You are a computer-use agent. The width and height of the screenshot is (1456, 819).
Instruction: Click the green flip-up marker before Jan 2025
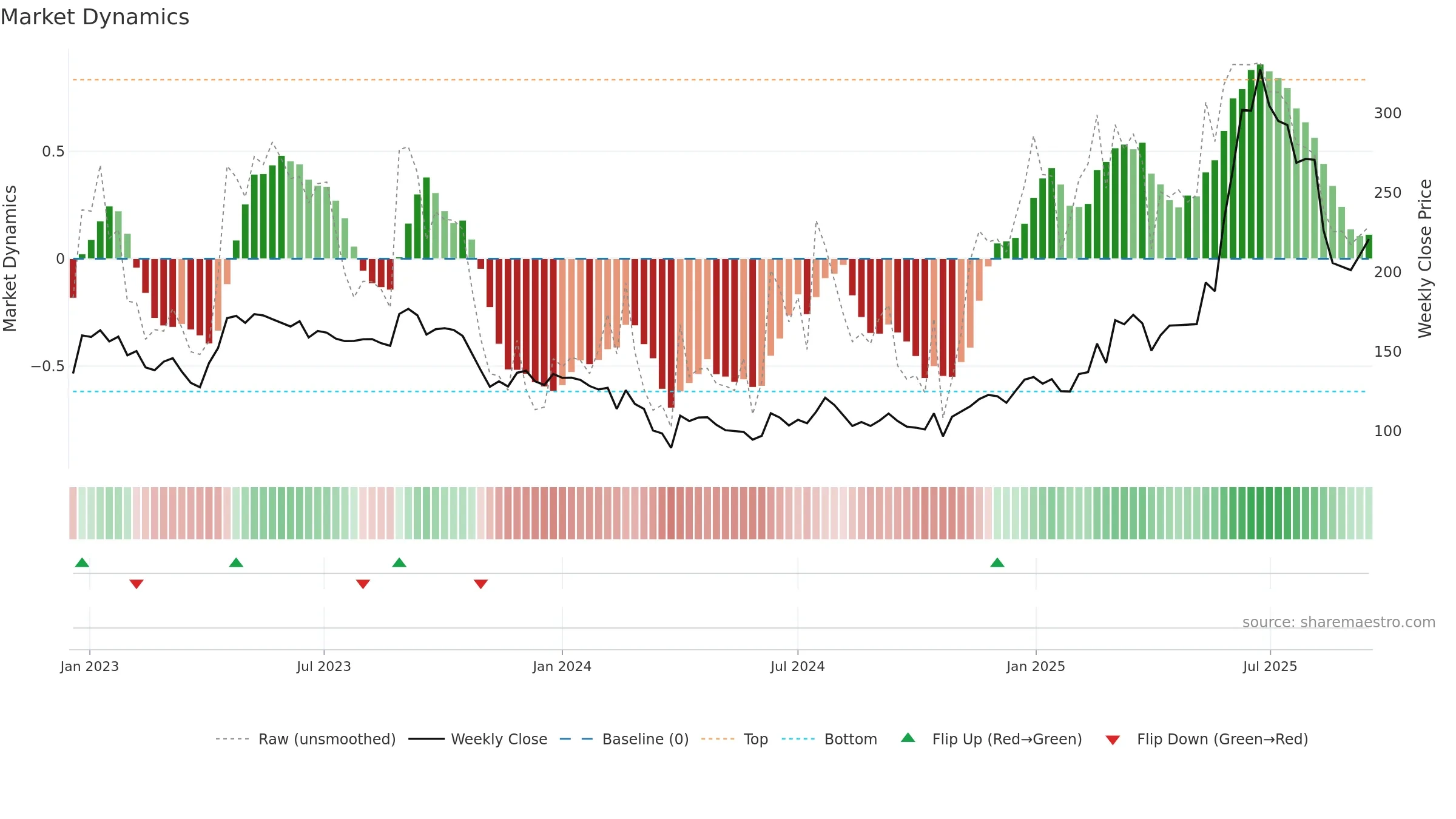[x=997, y=562]
